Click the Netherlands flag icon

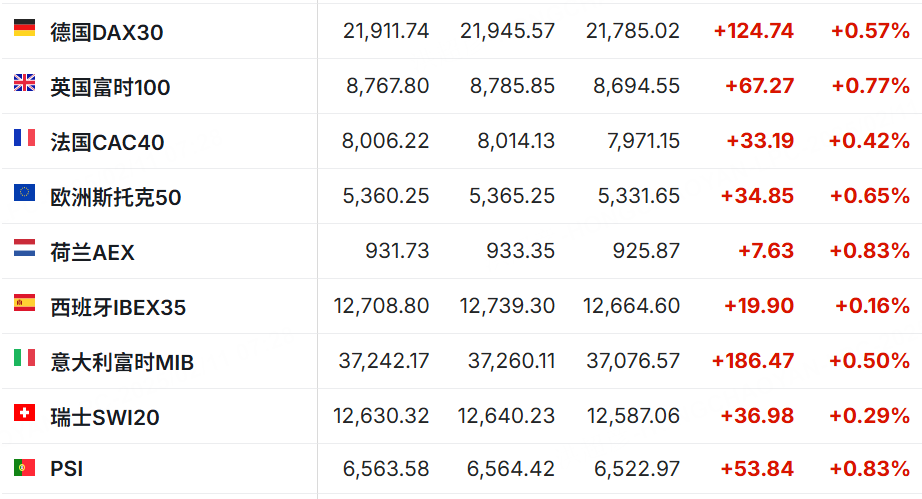pyautogui.click(x=24, y=247)
